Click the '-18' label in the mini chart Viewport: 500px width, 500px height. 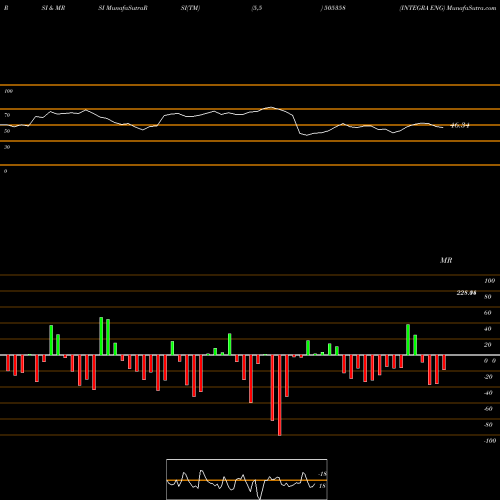click(322, 474)
